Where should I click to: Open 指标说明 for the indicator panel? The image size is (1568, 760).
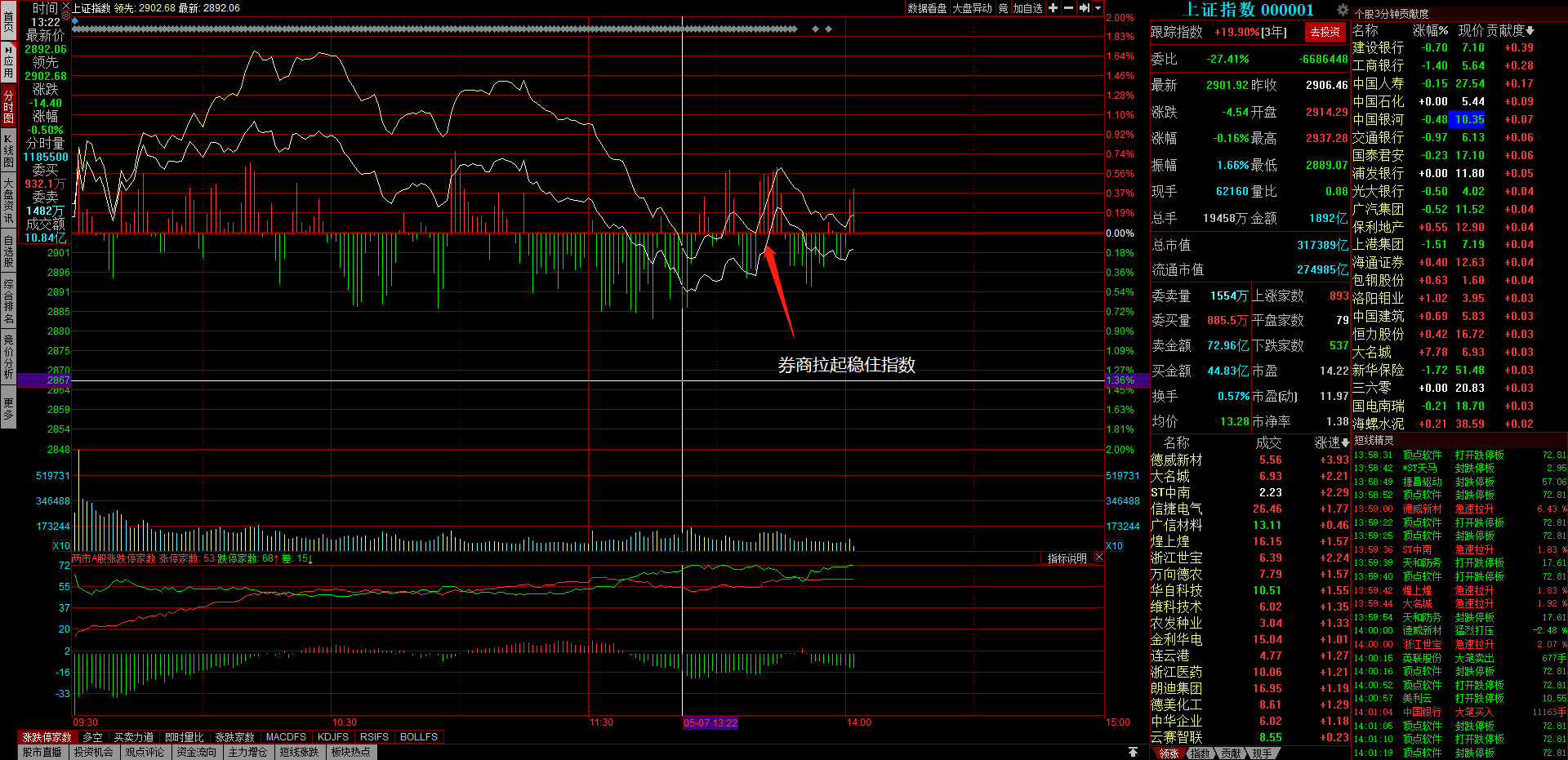point(1067,558)
